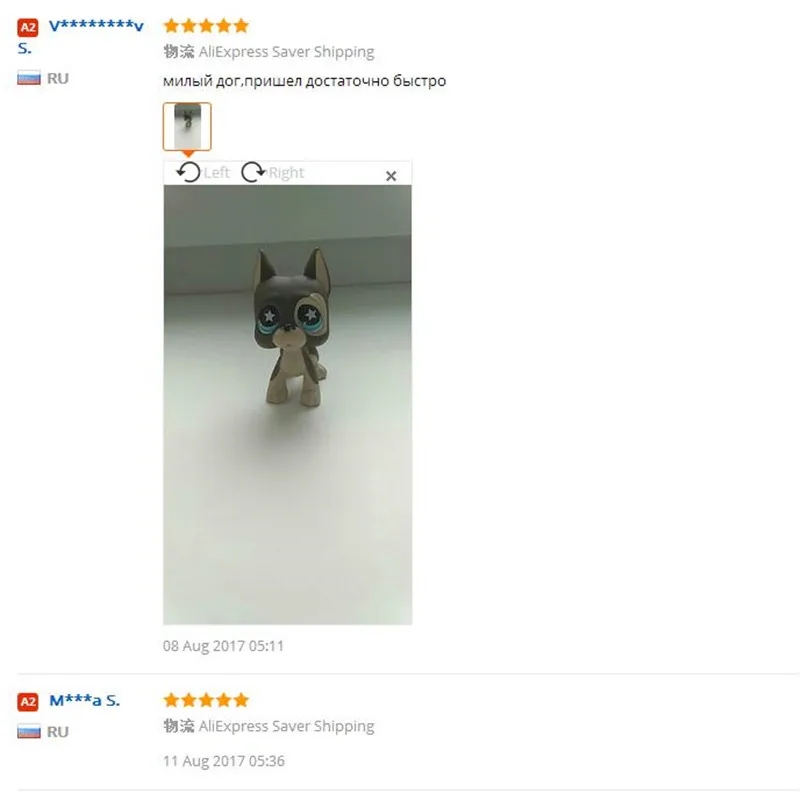
Task: Click the enlarged dog figurine photo
Action: pos(288,405)
